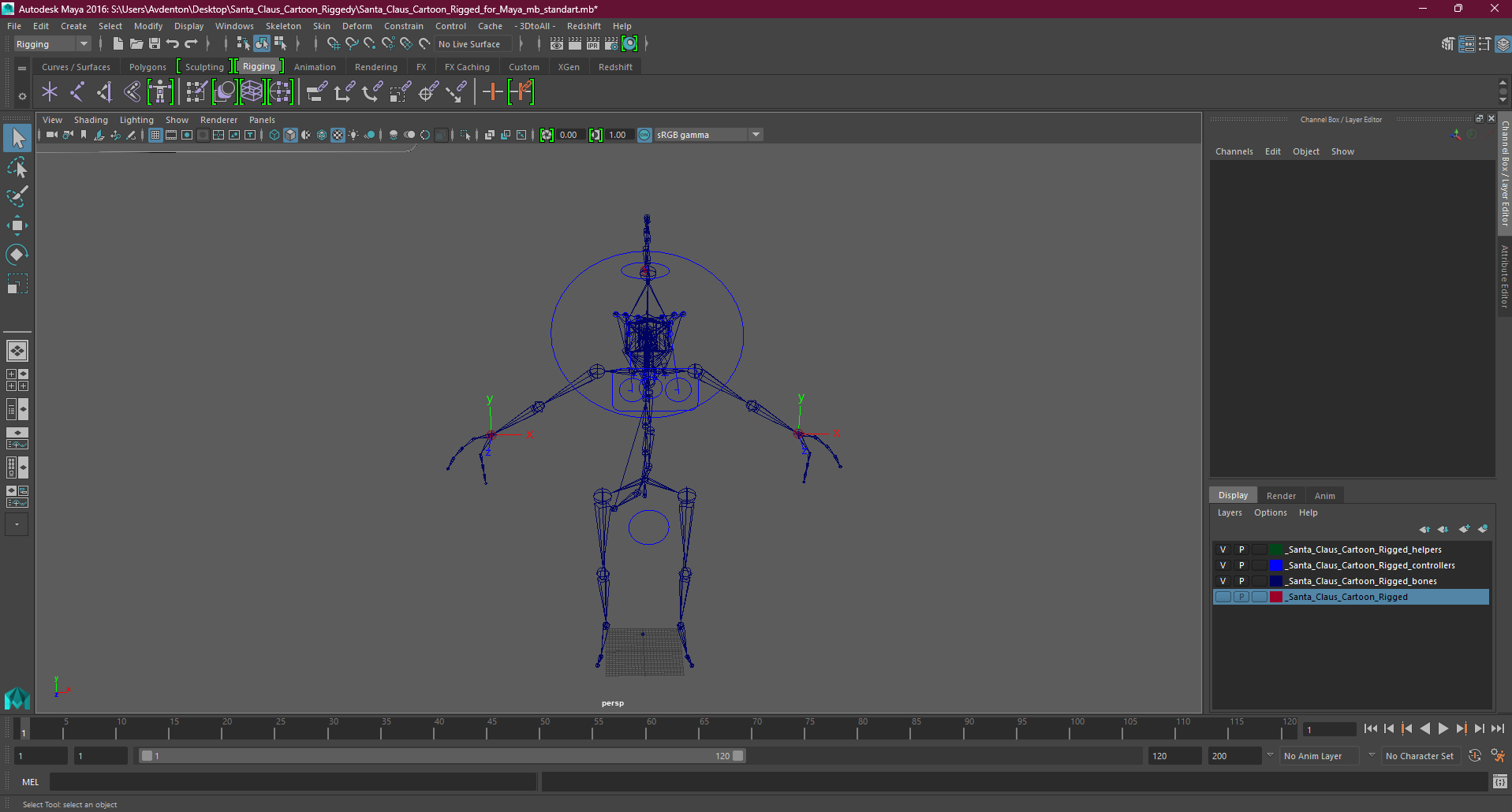Click the Create Cluster shelf icon
The image size is (1512, 812).
(280, 92)
